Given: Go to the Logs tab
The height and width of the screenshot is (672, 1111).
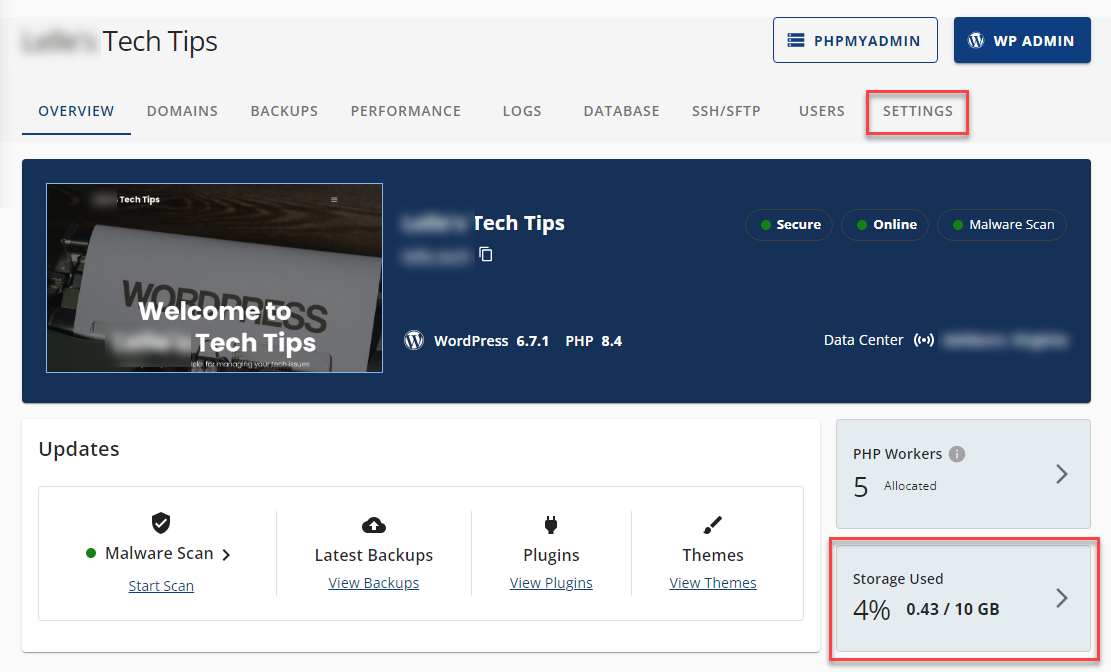Looking at the screenshot, I should (521, 111).
